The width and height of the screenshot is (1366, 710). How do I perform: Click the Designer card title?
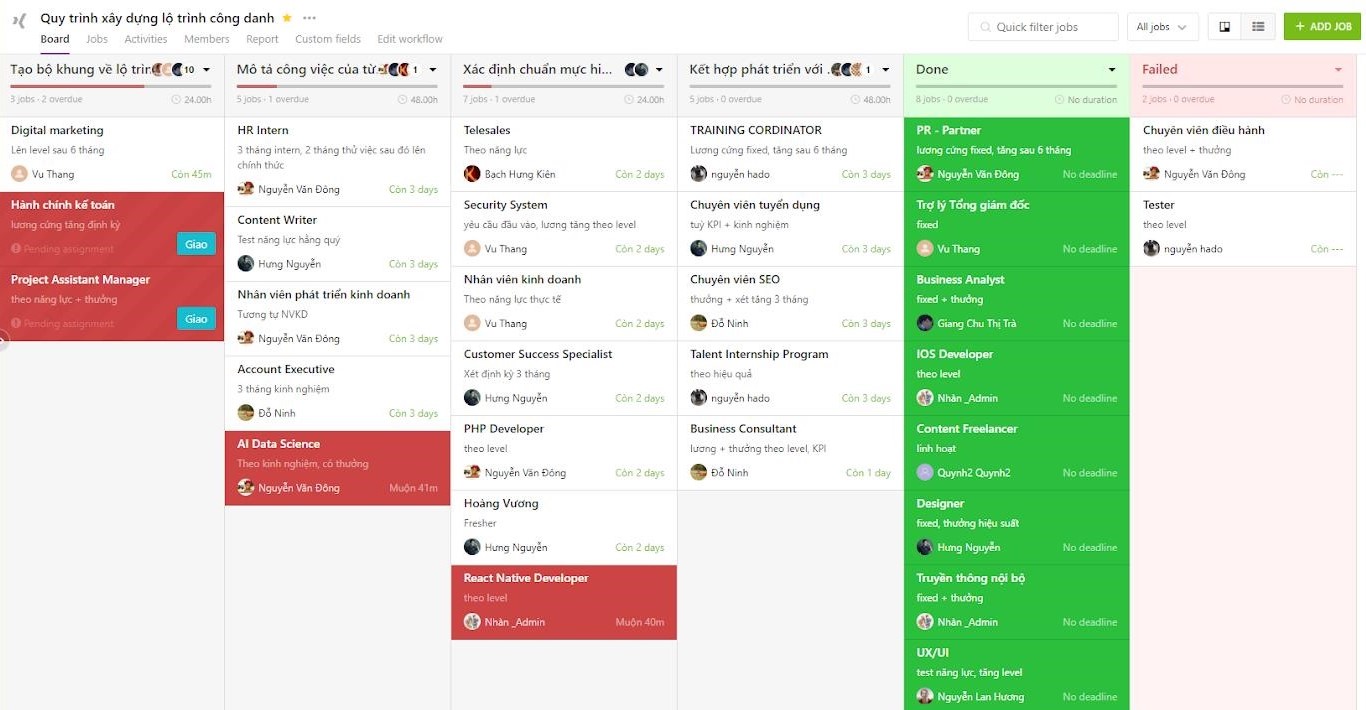(x=940, y=504)
